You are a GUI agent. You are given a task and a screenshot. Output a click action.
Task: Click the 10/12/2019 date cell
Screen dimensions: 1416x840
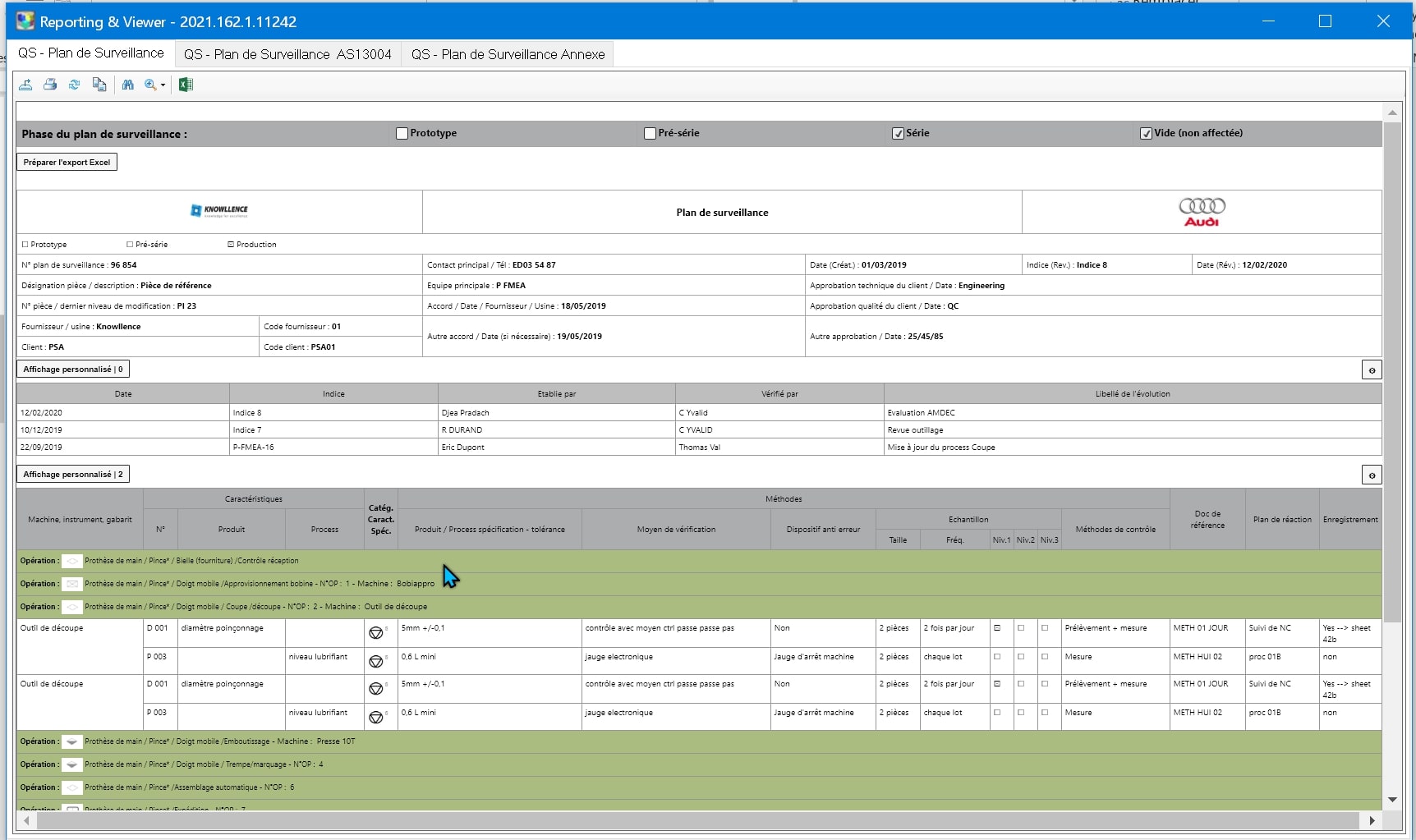tap(123, 430)
